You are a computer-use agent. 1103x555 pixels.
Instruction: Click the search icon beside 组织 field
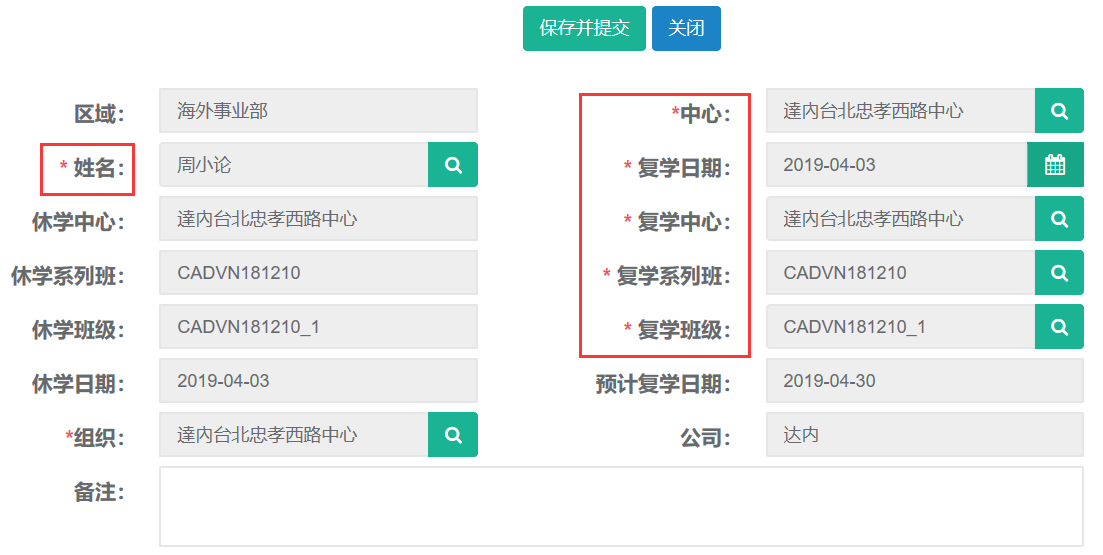(453, 435)
